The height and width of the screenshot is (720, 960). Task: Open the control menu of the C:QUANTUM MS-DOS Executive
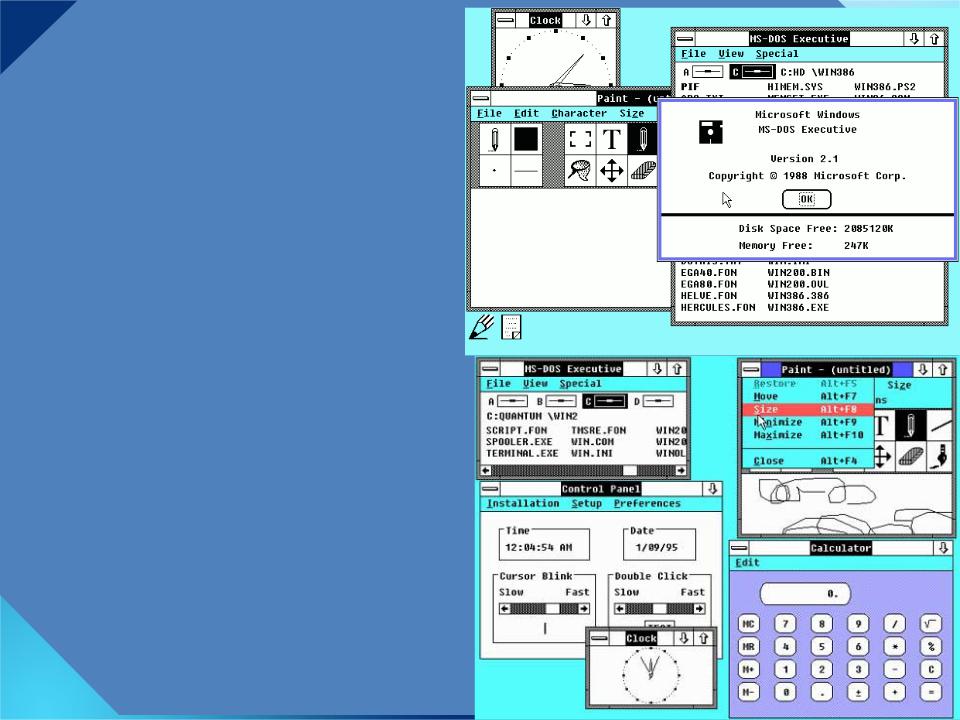pos(489,369)
